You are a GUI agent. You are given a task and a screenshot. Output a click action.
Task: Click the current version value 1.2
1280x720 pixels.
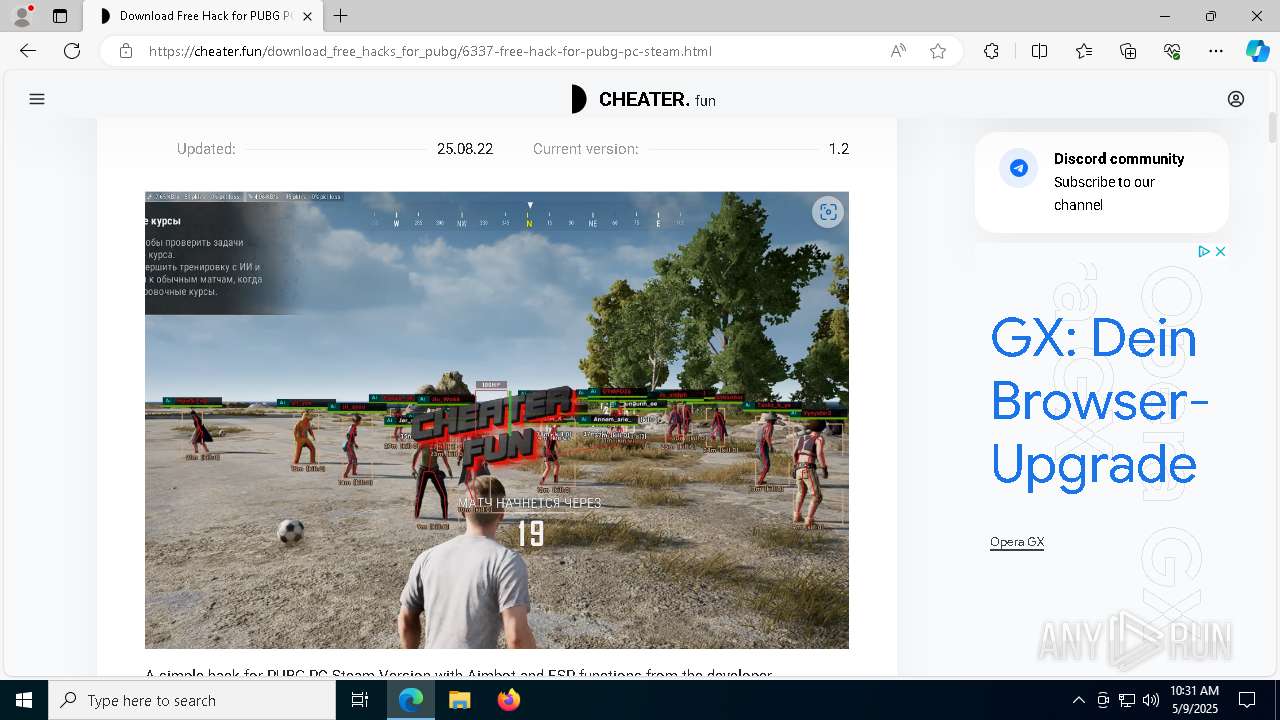[x=838, y=149]
